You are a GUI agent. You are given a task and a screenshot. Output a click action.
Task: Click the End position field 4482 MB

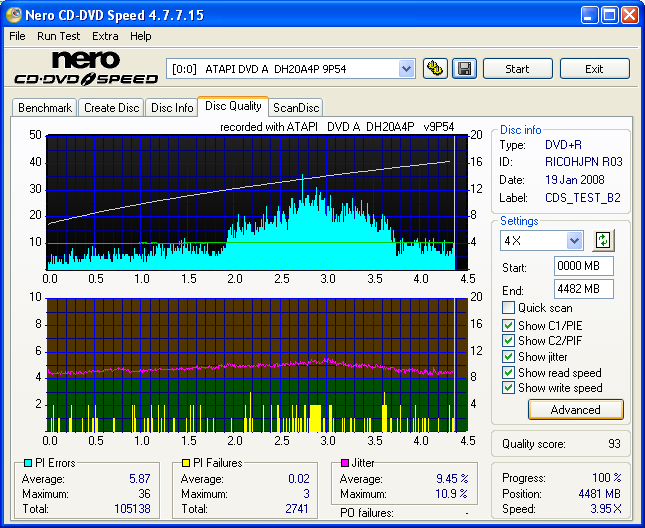click(584, 289)
